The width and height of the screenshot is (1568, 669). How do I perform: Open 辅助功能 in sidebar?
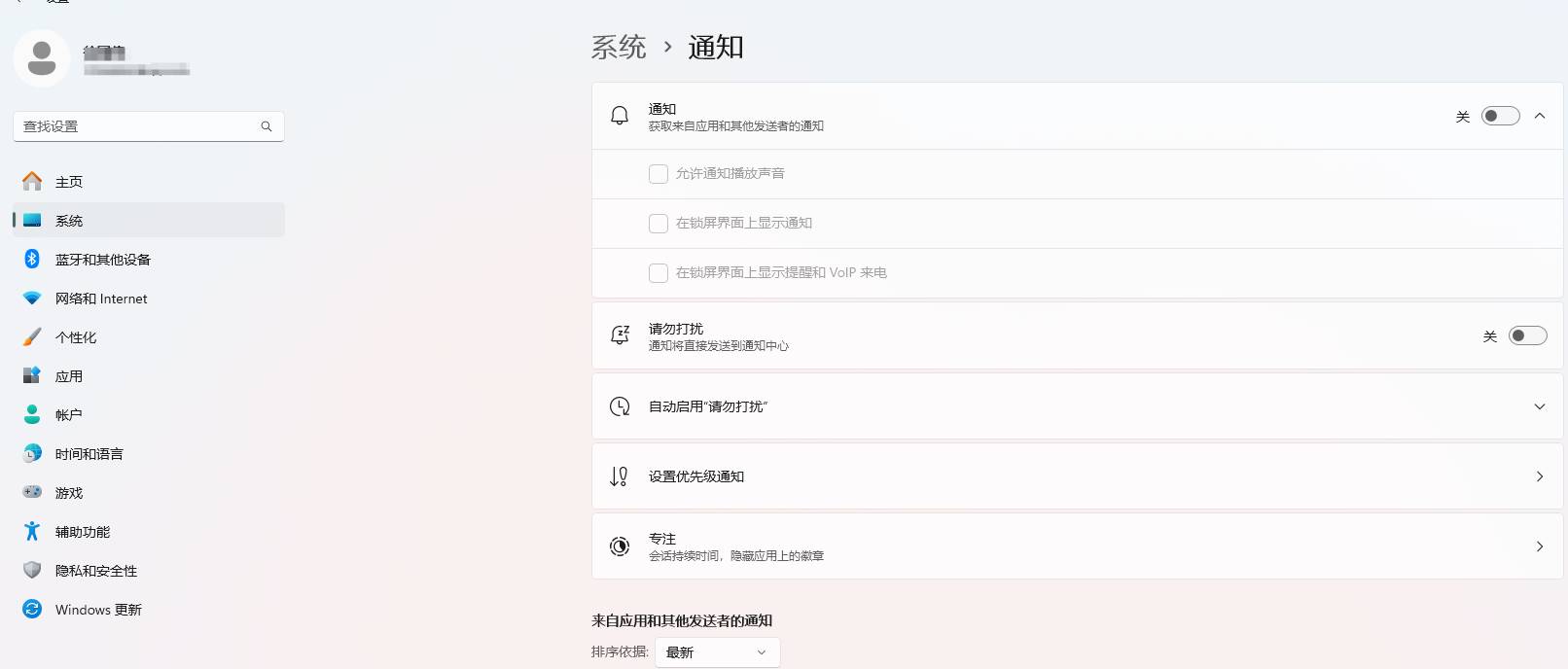pyautogui.click(x=149, y=531)
